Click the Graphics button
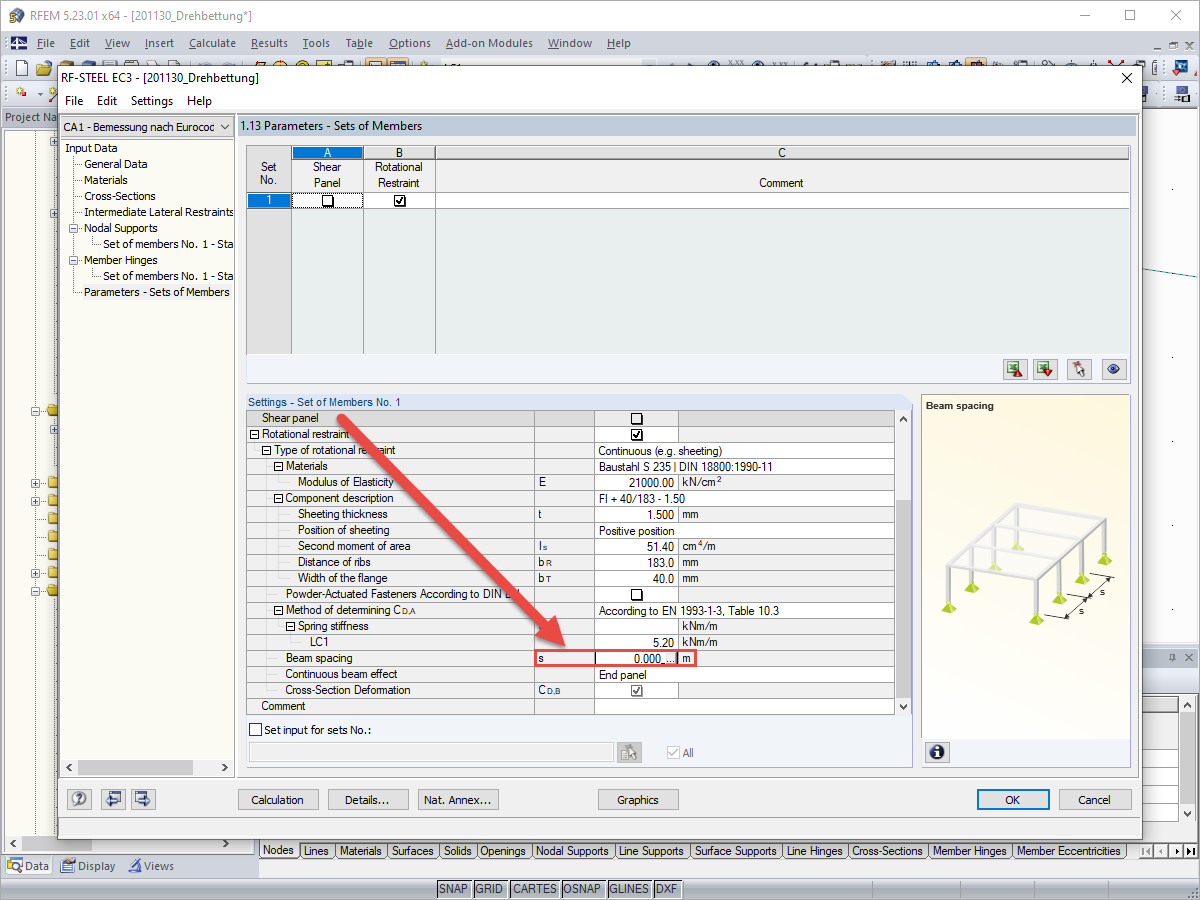 (638, 800)
